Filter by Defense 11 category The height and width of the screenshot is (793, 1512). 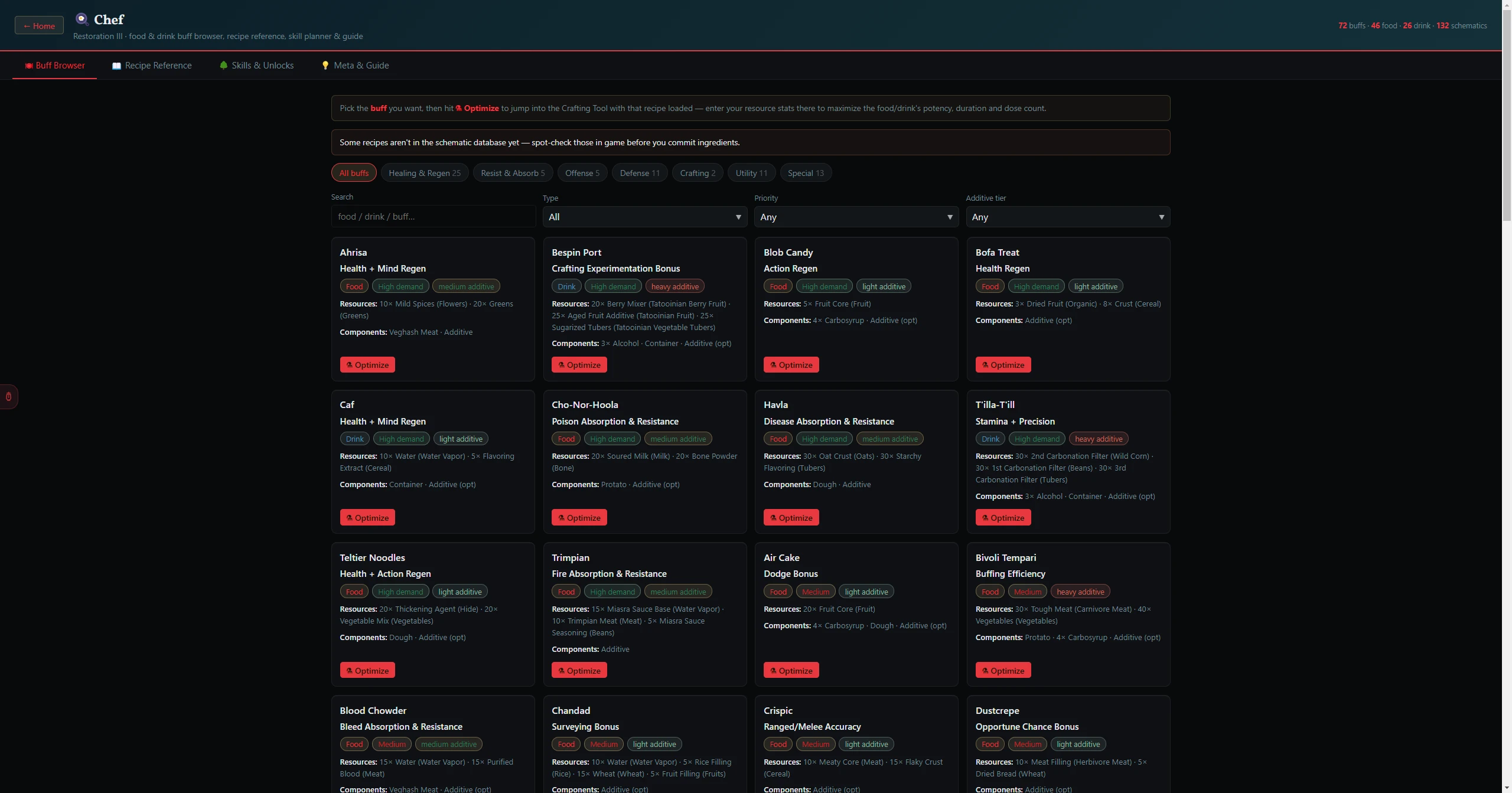(x=640, y=173)
